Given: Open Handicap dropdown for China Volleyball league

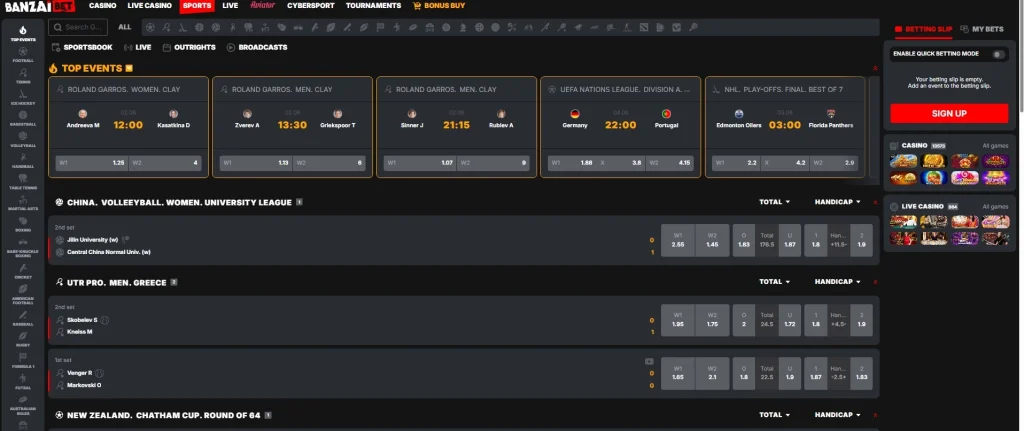Looking at the screenshot, I should click(837, 202).
